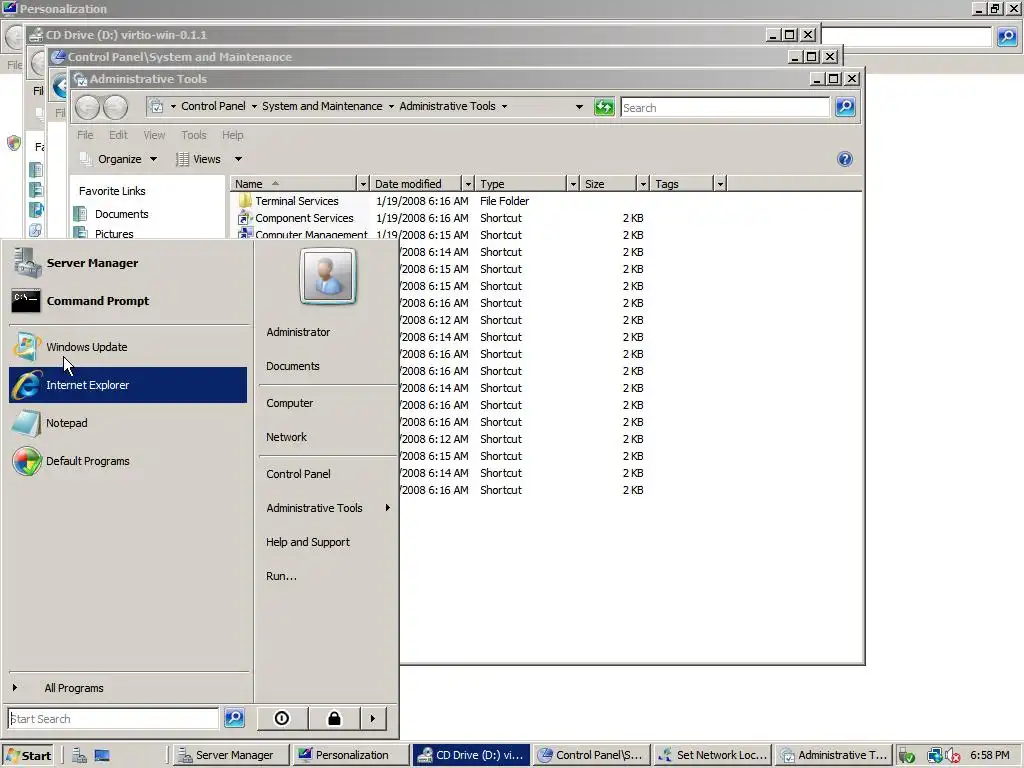1024x768 pixels.
Task: Launch Internet Explorer from Start menu
Action: coord(128,385)
